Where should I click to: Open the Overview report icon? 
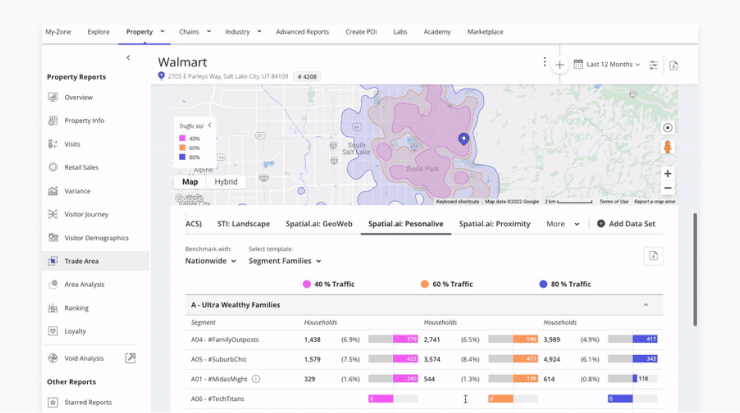53,97
